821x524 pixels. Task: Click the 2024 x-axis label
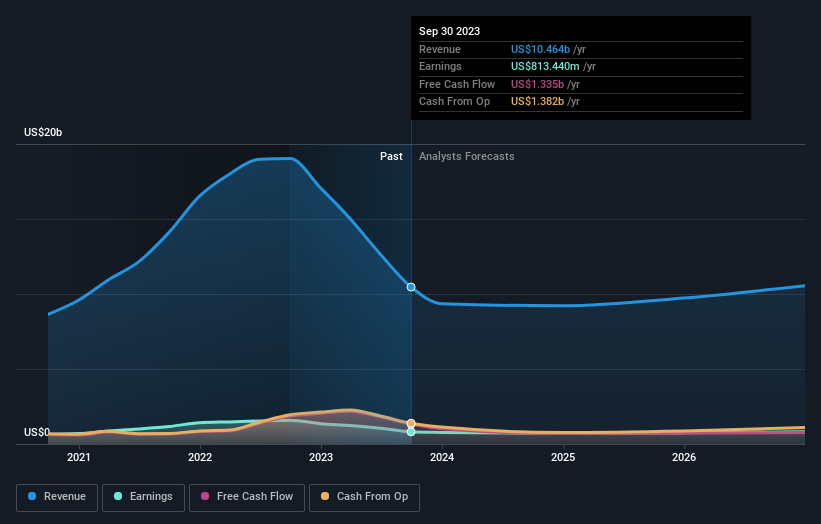click(442, 458)
